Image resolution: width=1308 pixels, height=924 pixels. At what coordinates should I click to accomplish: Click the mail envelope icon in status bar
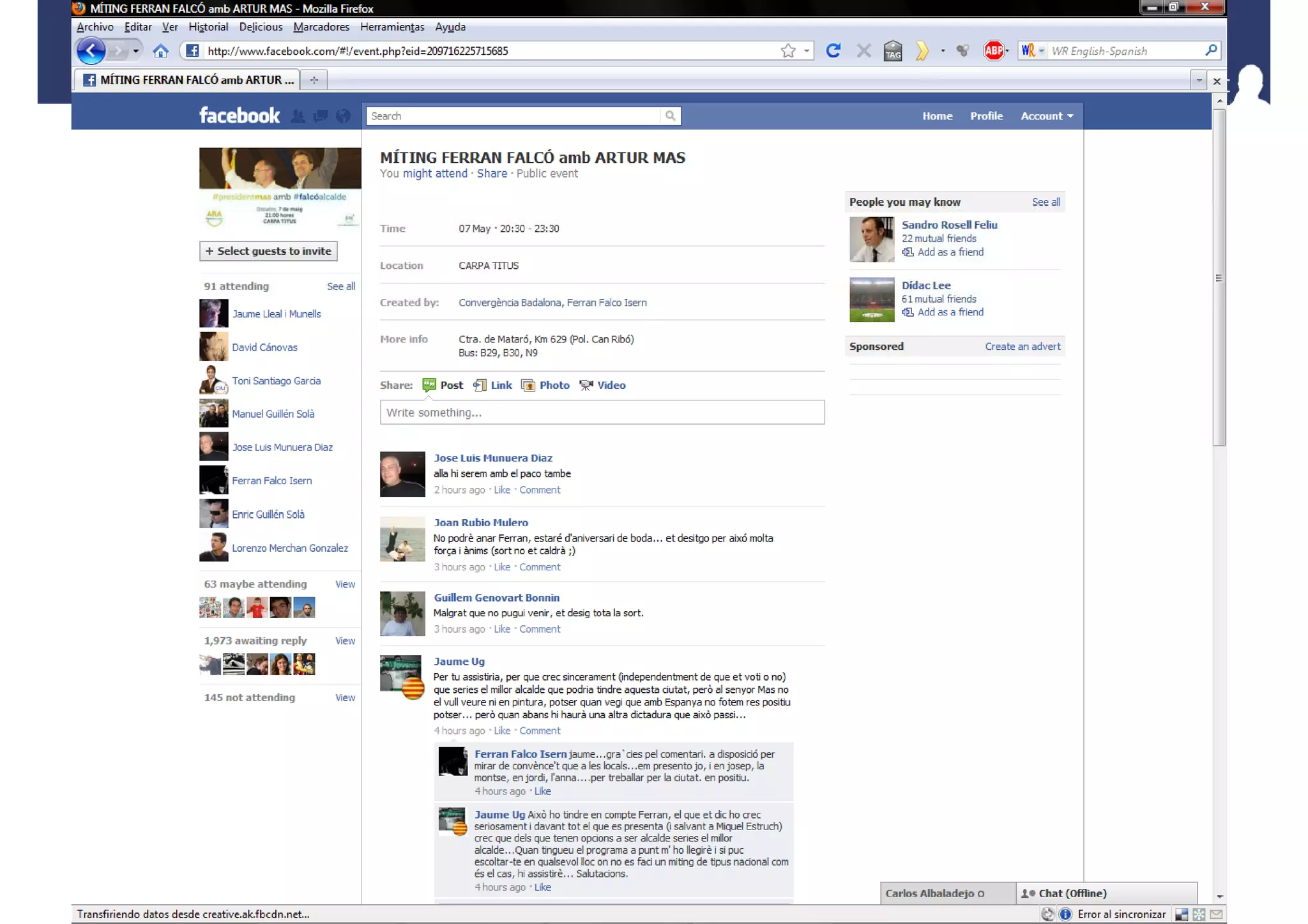pos(1216,914)
